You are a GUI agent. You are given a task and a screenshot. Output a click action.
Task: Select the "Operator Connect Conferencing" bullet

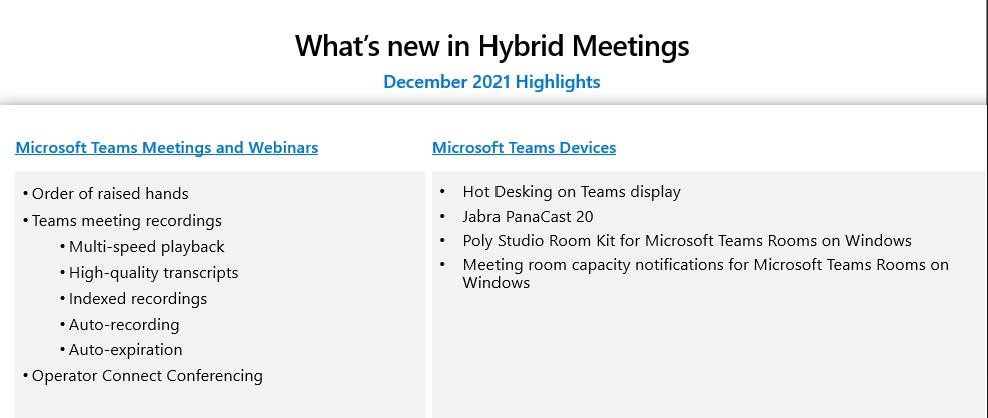click(x=147, y=376)
